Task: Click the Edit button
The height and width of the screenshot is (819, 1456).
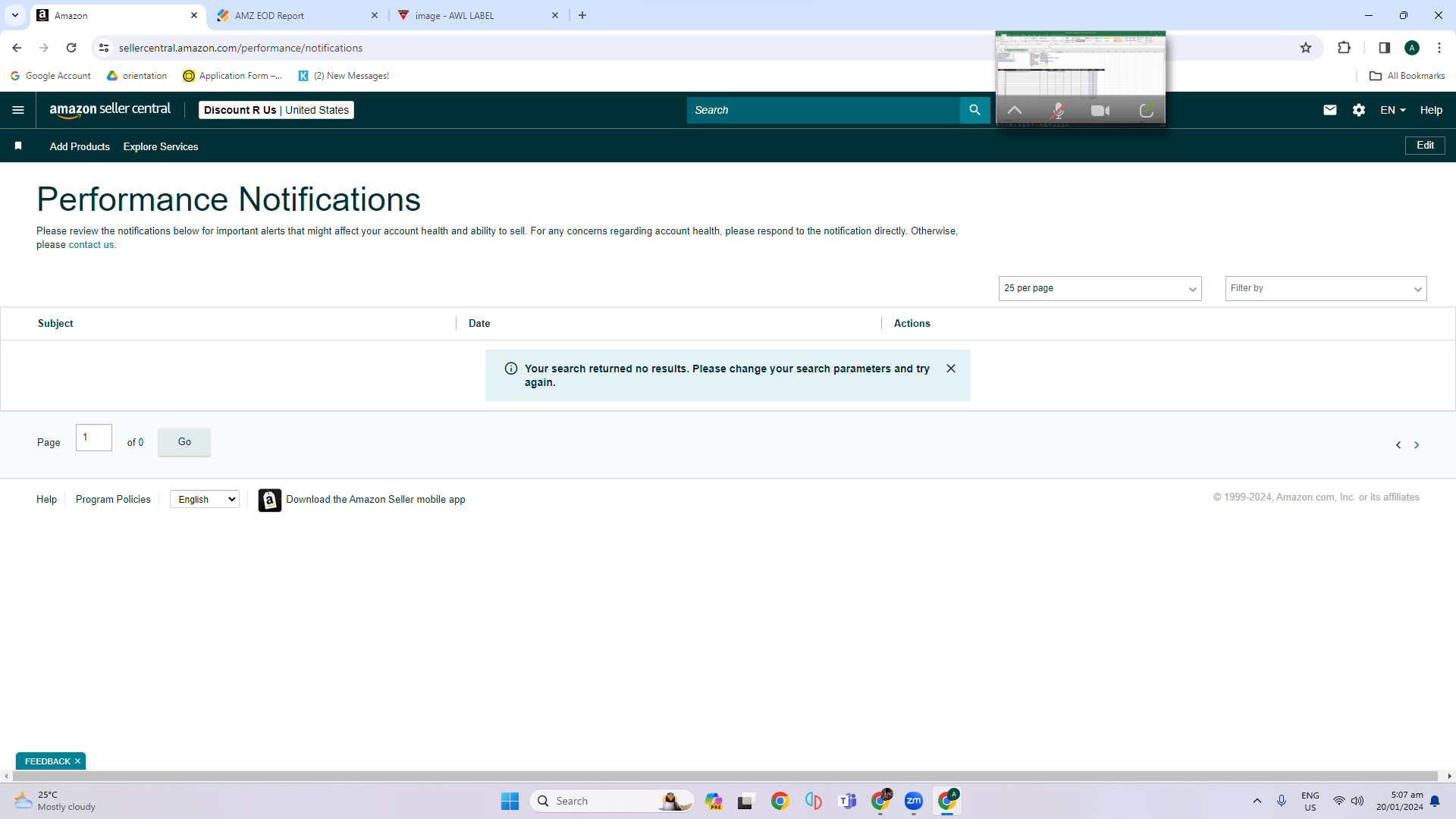Action: pyautogui.click(x=1425, y=145)
